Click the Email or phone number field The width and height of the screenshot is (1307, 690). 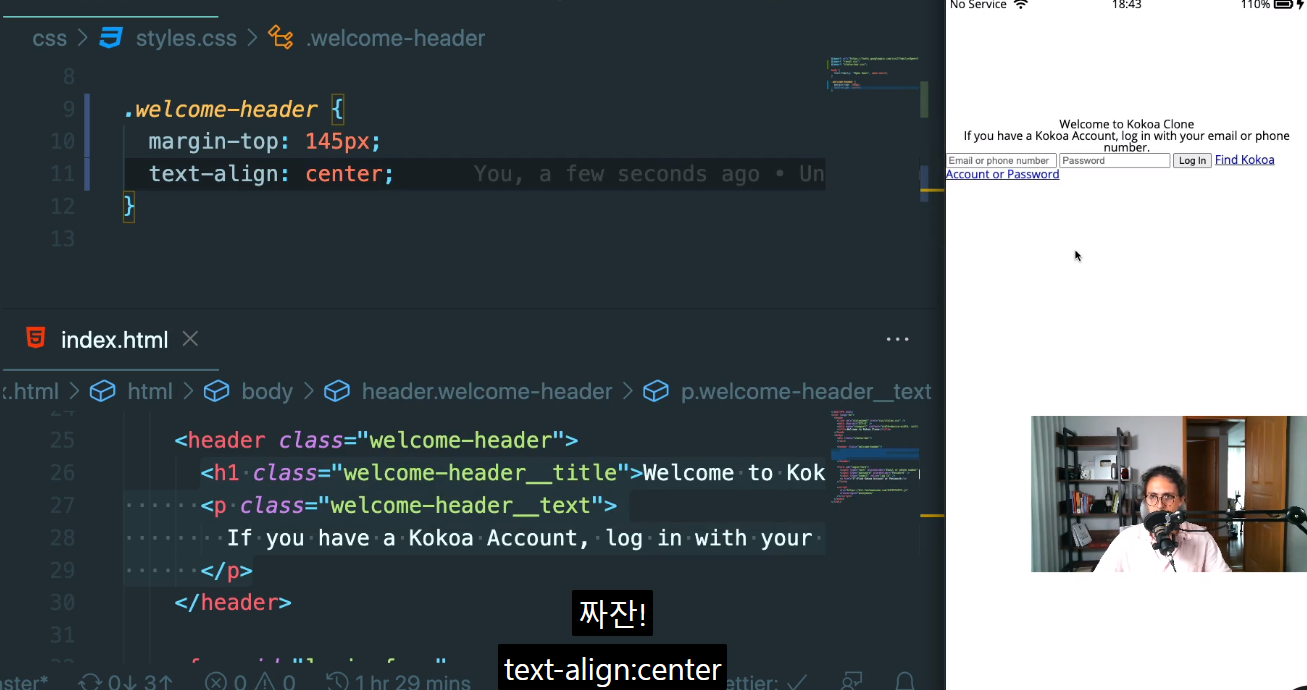[1001, 160]
